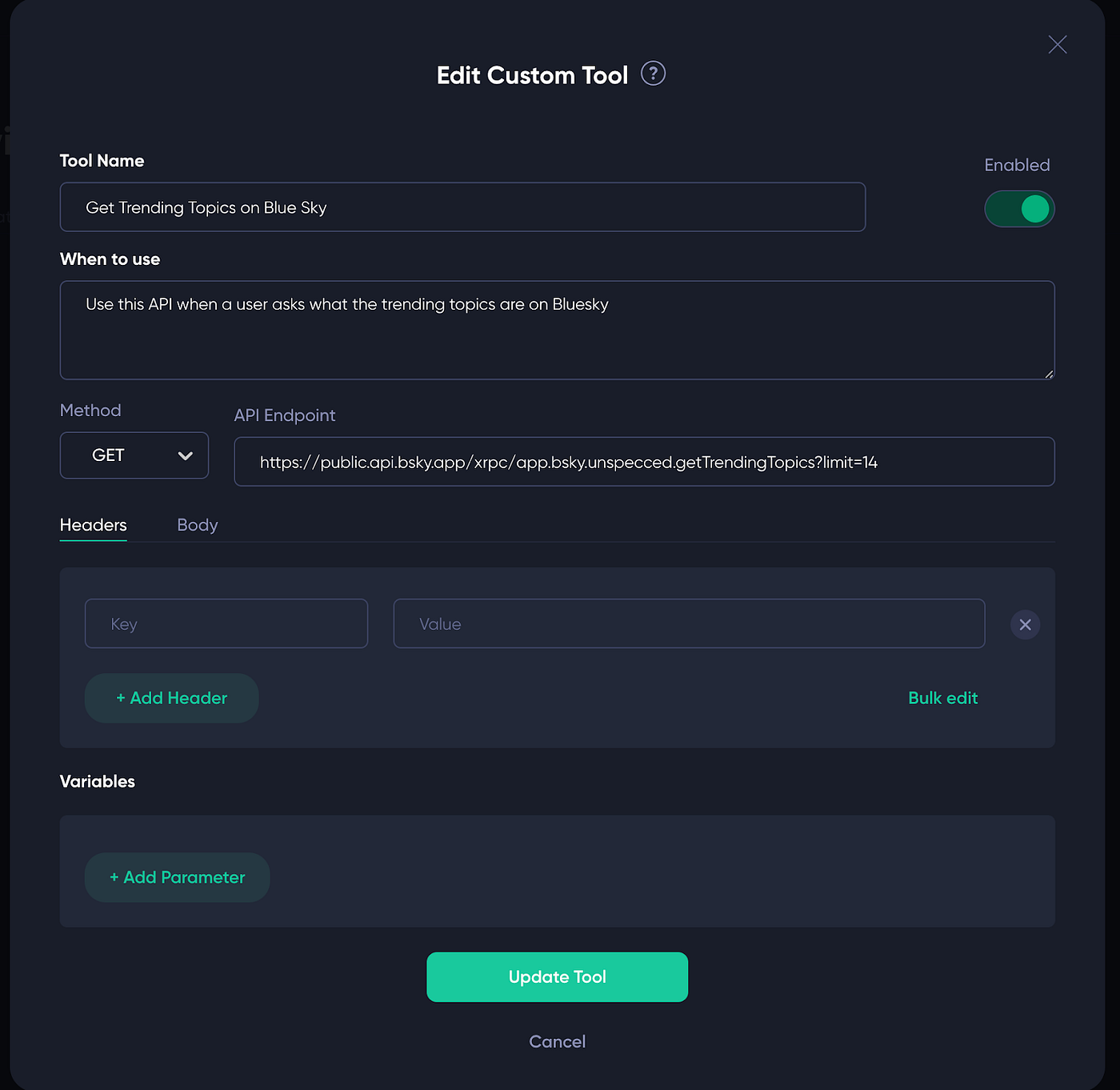Click the Add Header button

point(171,698)
